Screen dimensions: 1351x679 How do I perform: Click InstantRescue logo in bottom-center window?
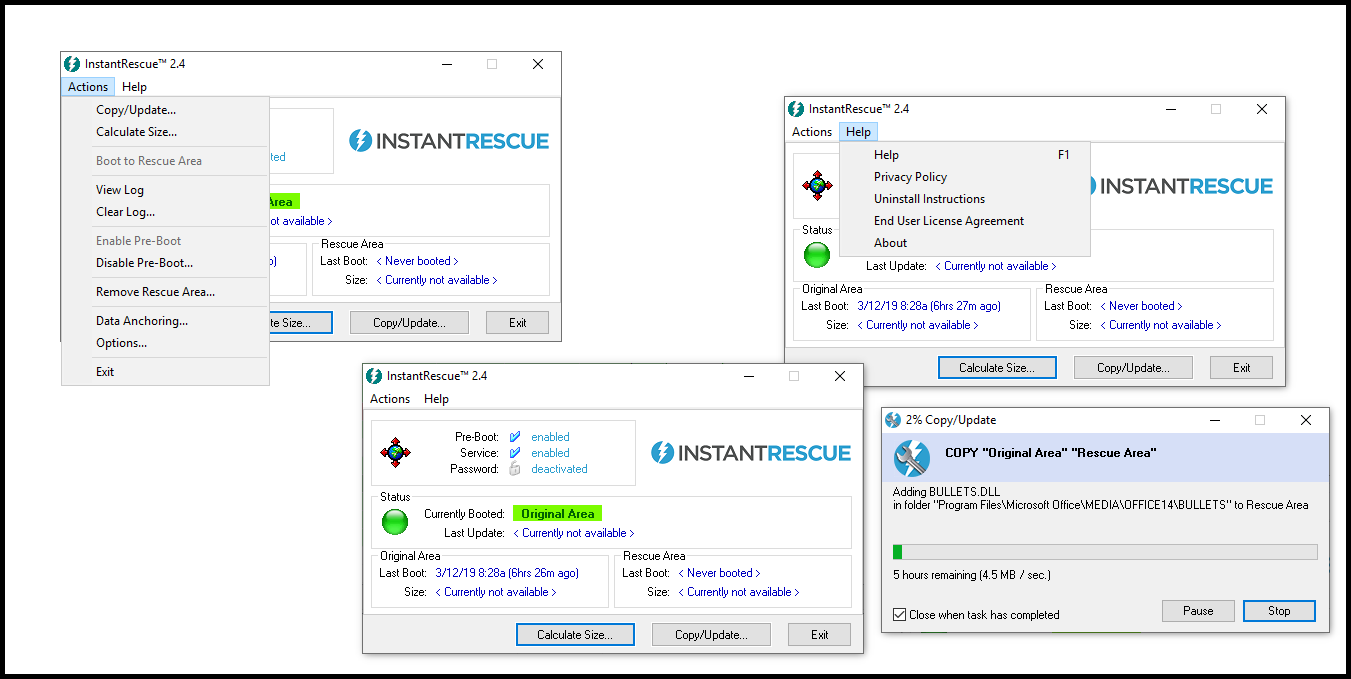point(751,453)
